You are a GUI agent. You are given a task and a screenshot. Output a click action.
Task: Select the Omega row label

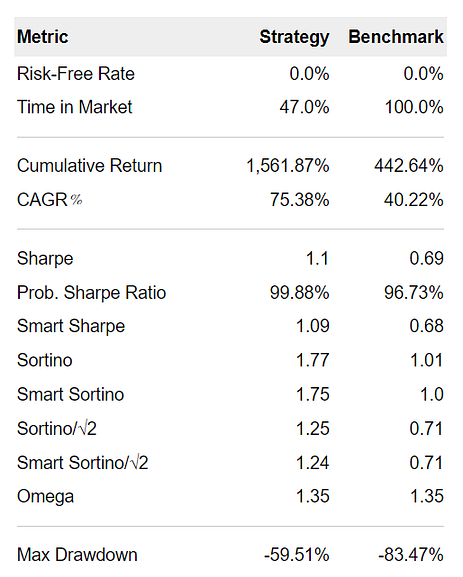(45, 497)
